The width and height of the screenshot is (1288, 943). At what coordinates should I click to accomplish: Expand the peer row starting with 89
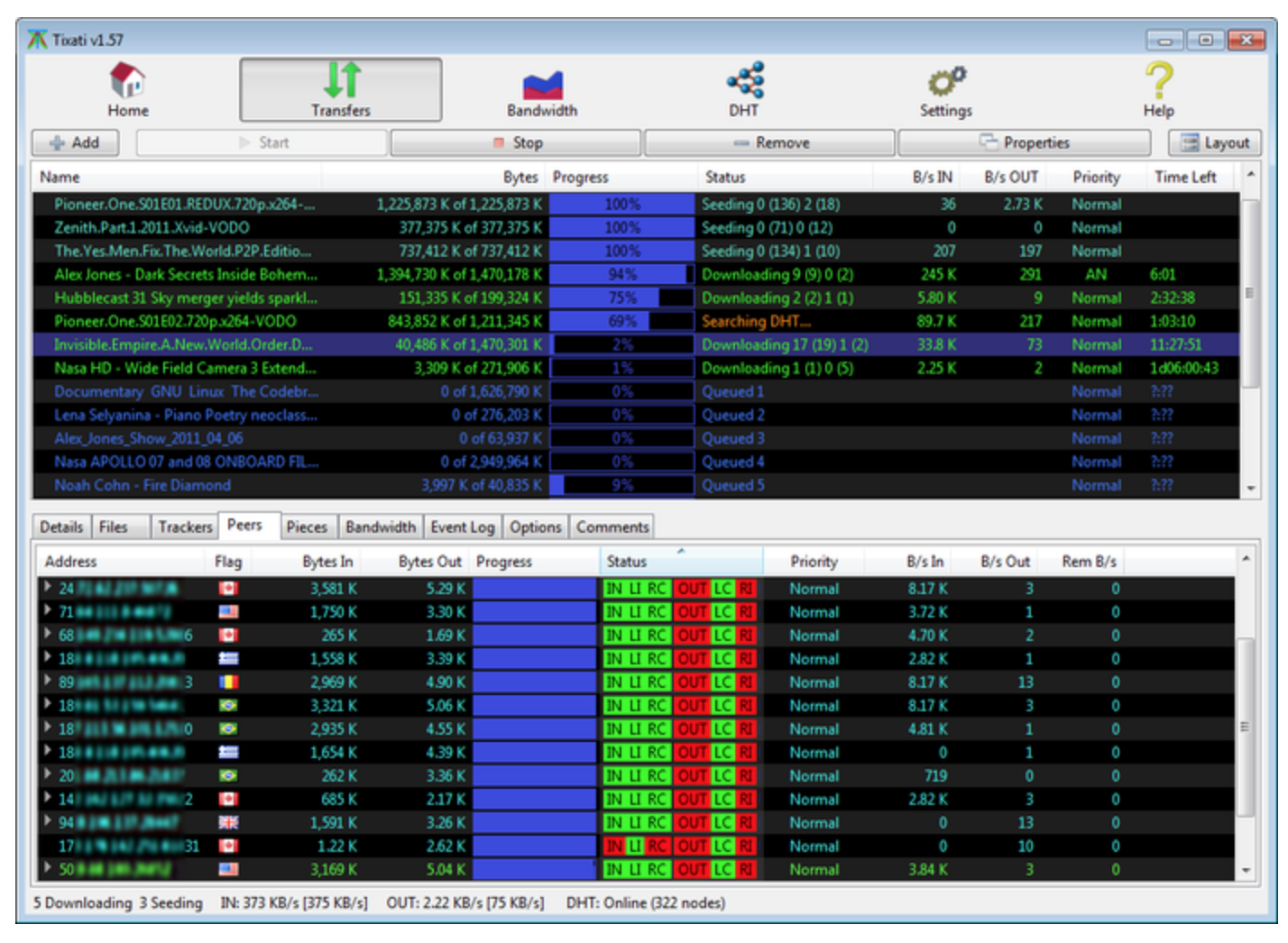pyautogui.click(x=48, y=681)
